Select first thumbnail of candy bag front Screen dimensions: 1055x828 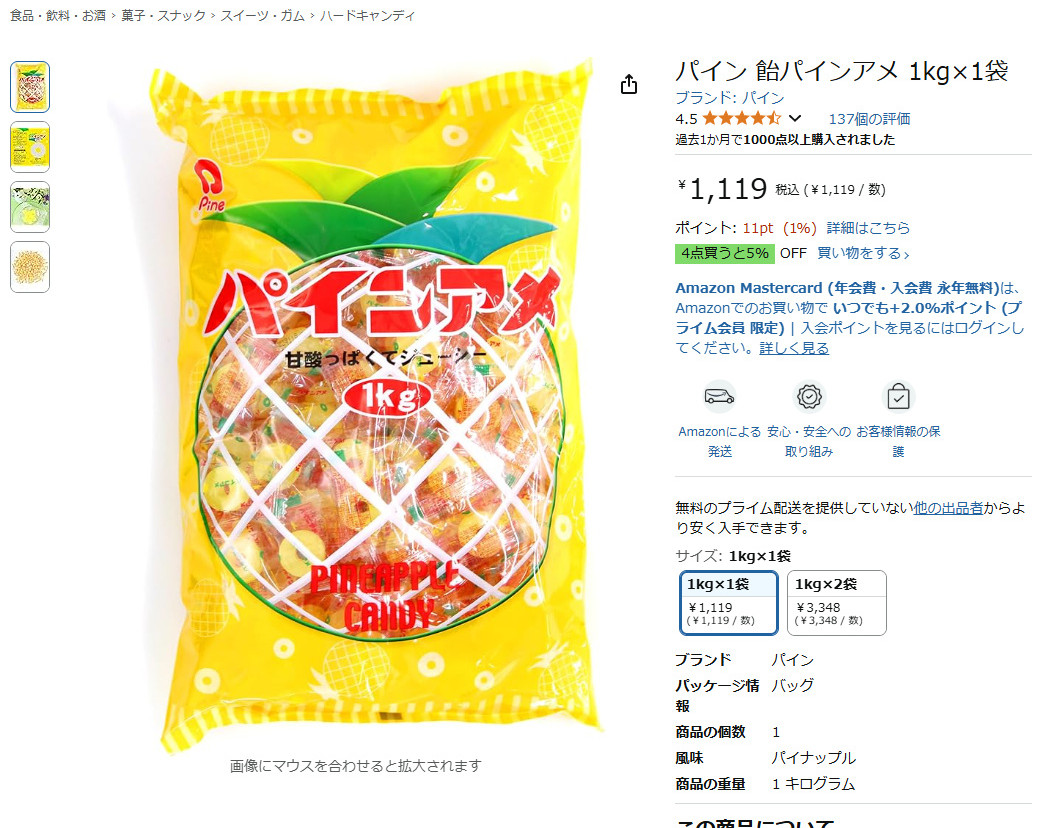click(x=30, y=87)
